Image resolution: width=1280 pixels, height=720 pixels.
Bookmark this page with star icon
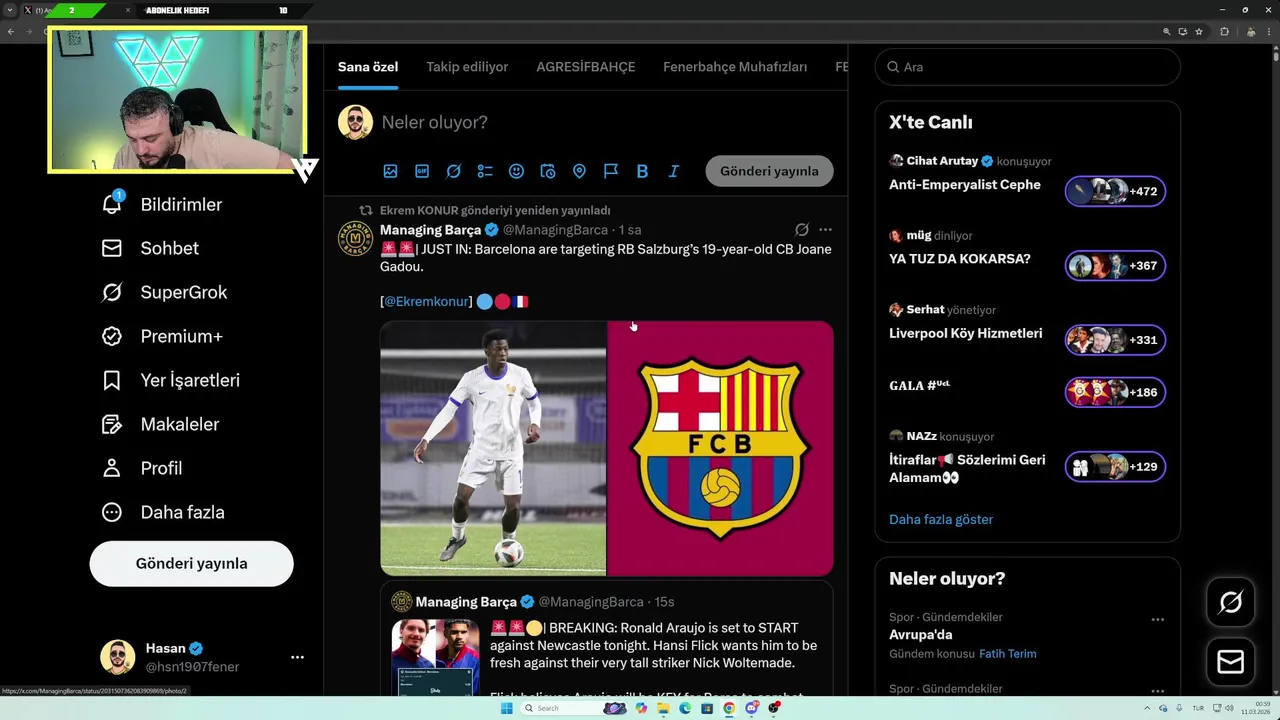(x=1199, y=31)
